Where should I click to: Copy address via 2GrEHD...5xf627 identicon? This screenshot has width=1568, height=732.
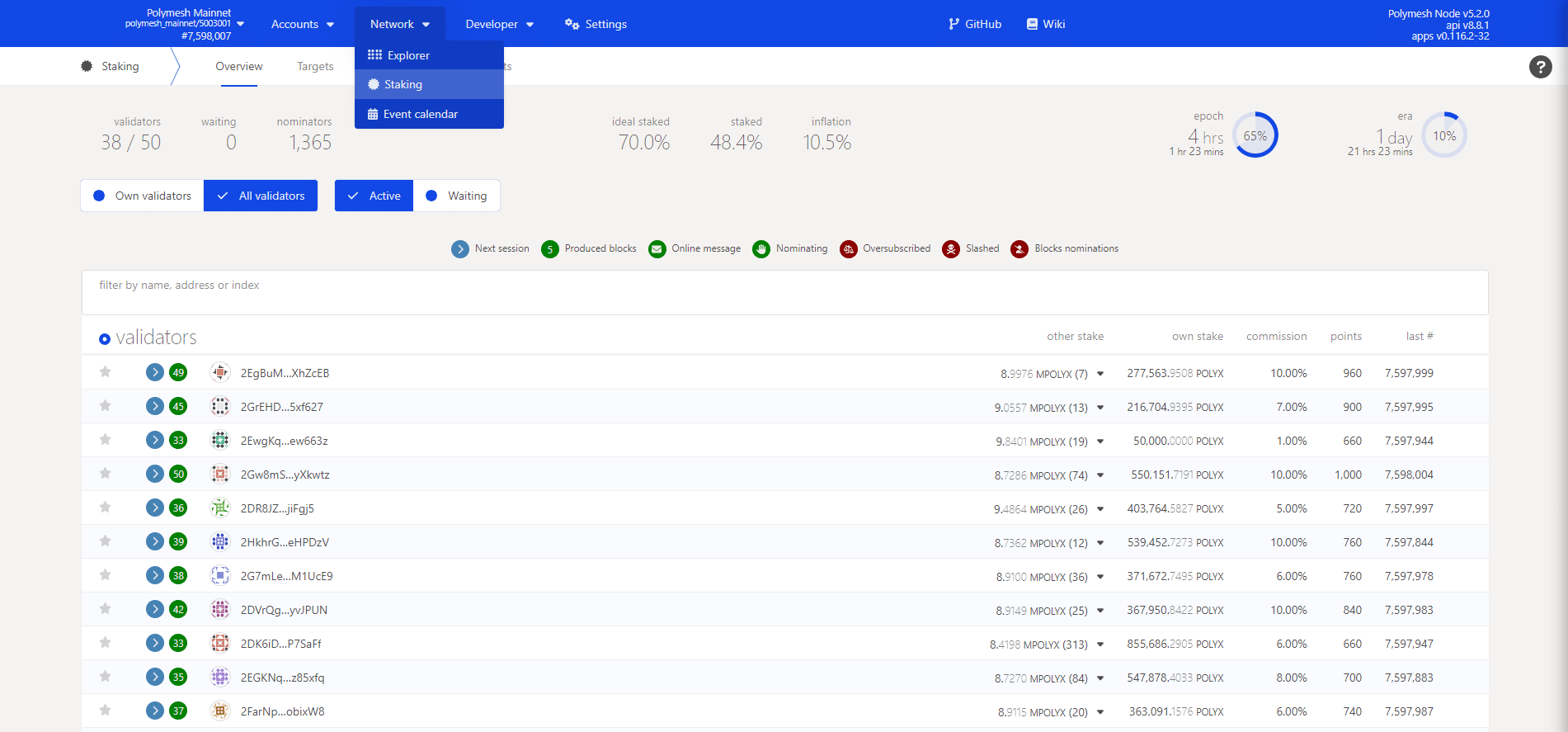[220, 406]
